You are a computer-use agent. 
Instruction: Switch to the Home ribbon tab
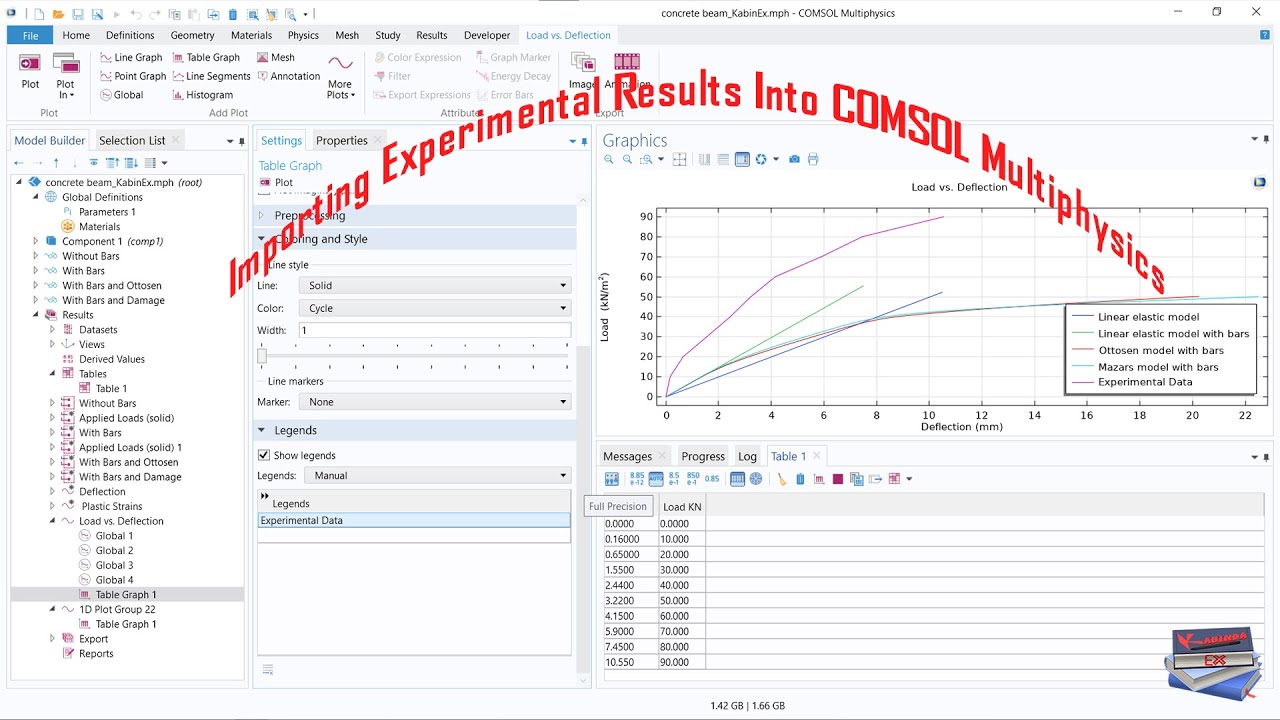pos(76,35)
